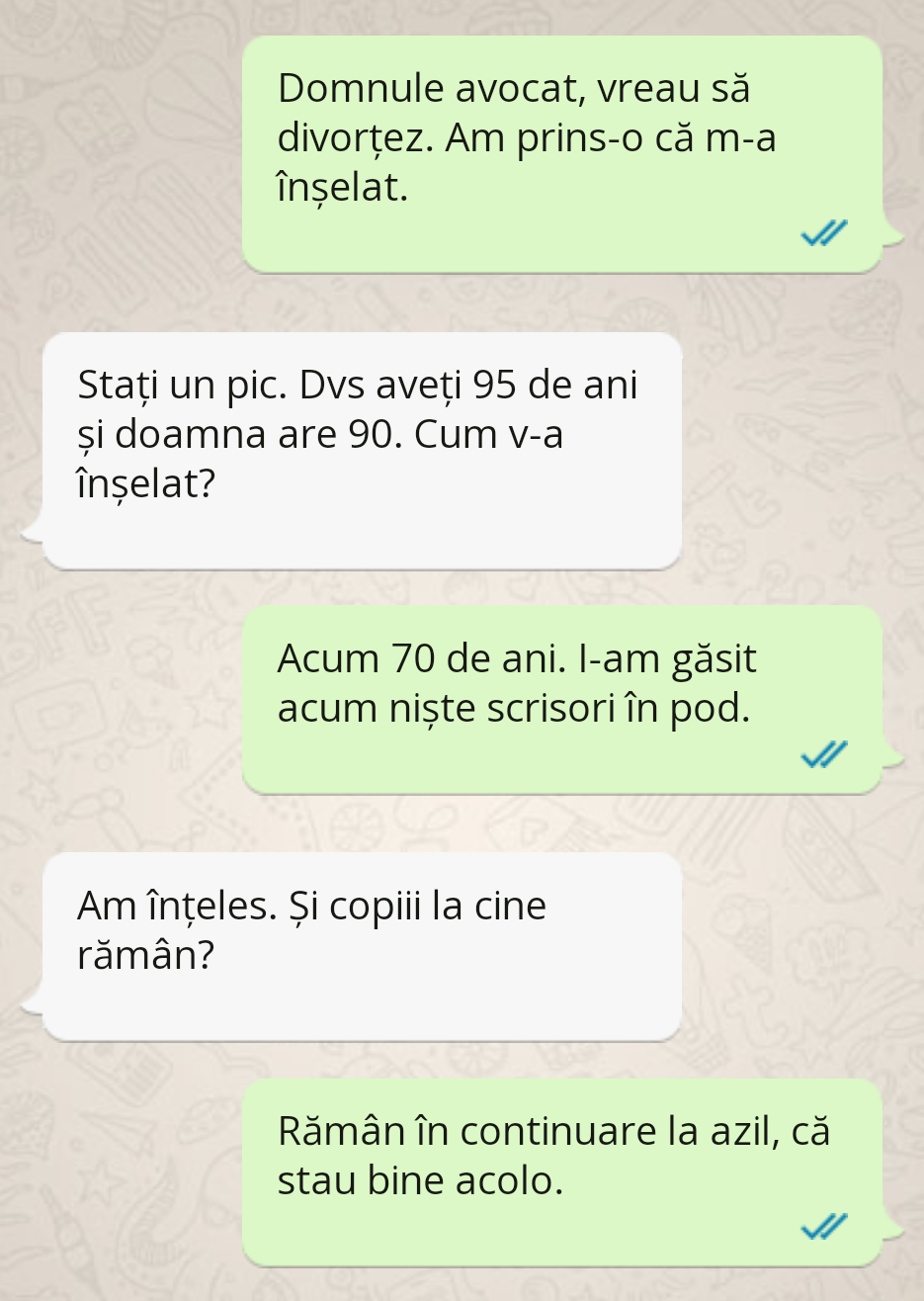Click the blue double-check on the "Acum 70 de ani" message
The image size is (924, 1301).
824,756
